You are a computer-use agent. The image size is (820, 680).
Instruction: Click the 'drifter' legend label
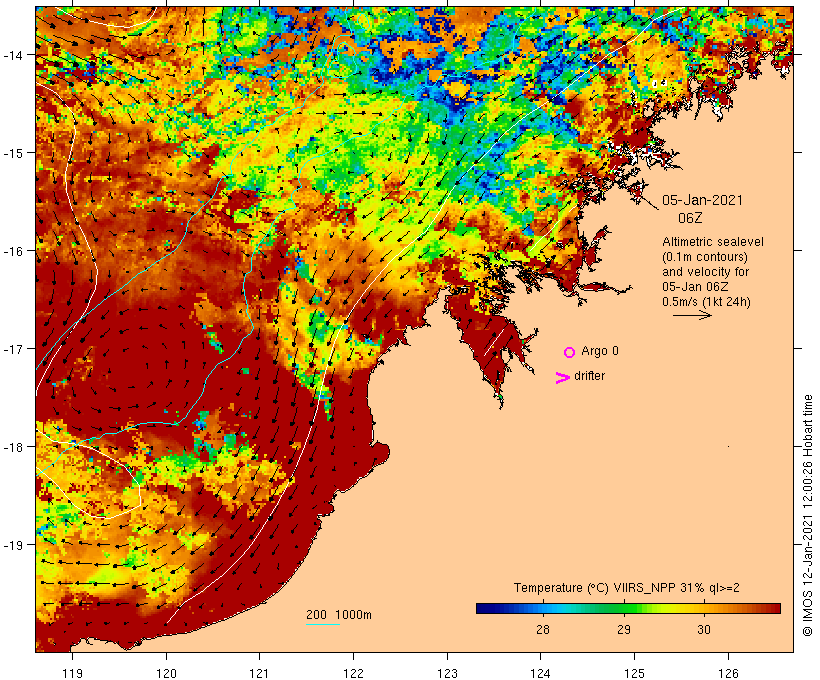click(x=589, y=376)
